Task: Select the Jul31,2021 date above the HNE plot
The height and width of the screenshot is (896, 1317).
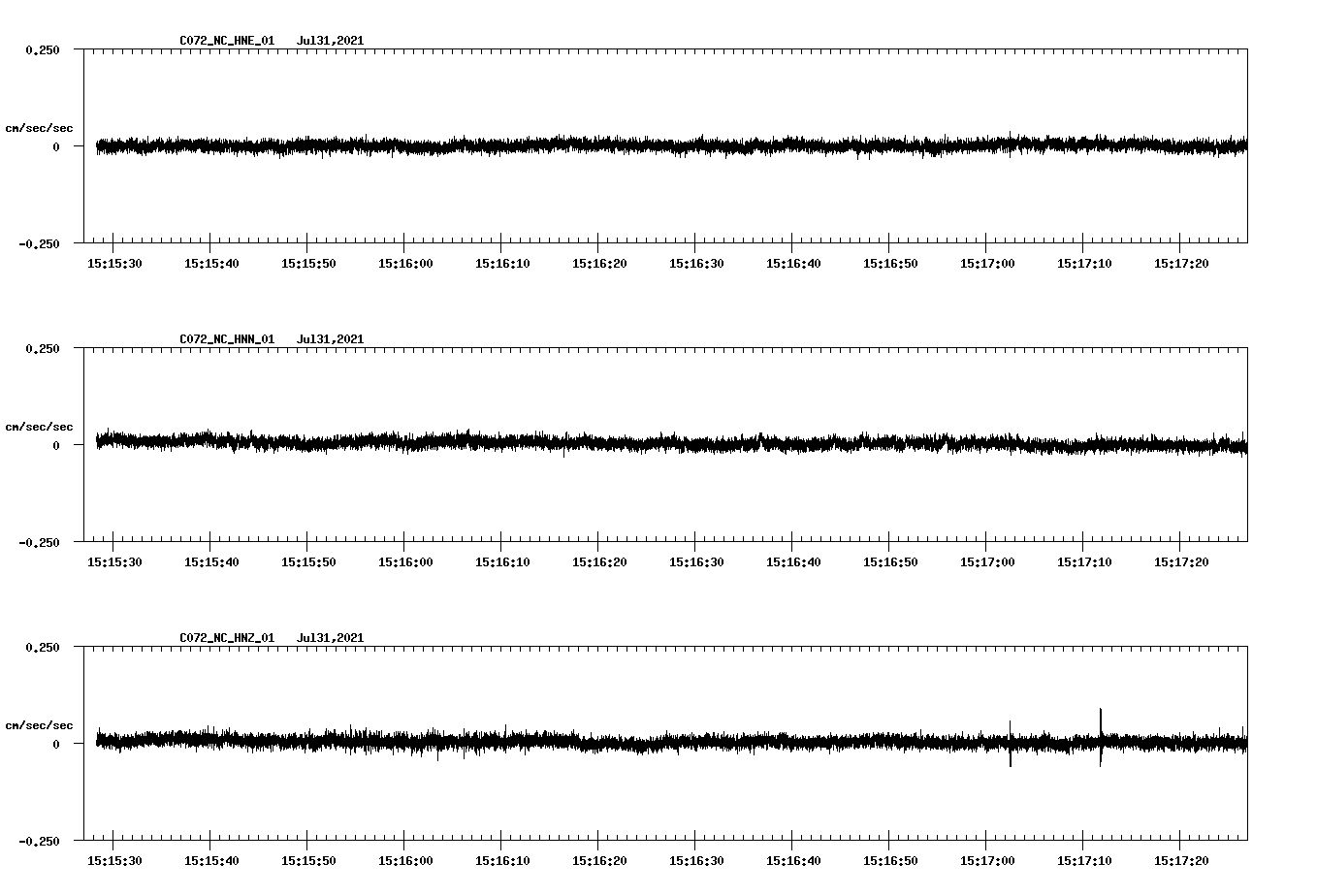Action: [331, 41]
